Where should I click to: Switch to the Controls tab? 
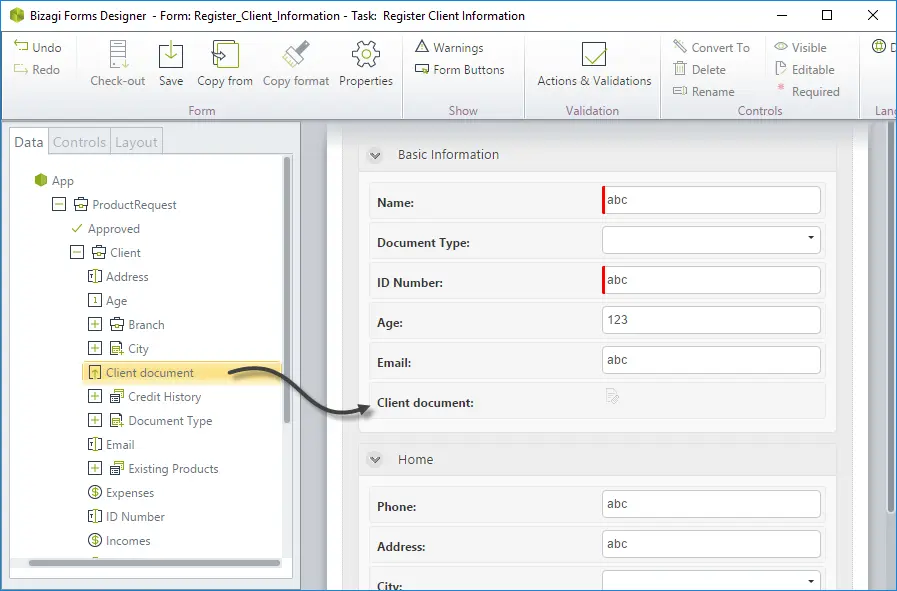(80, 142)
